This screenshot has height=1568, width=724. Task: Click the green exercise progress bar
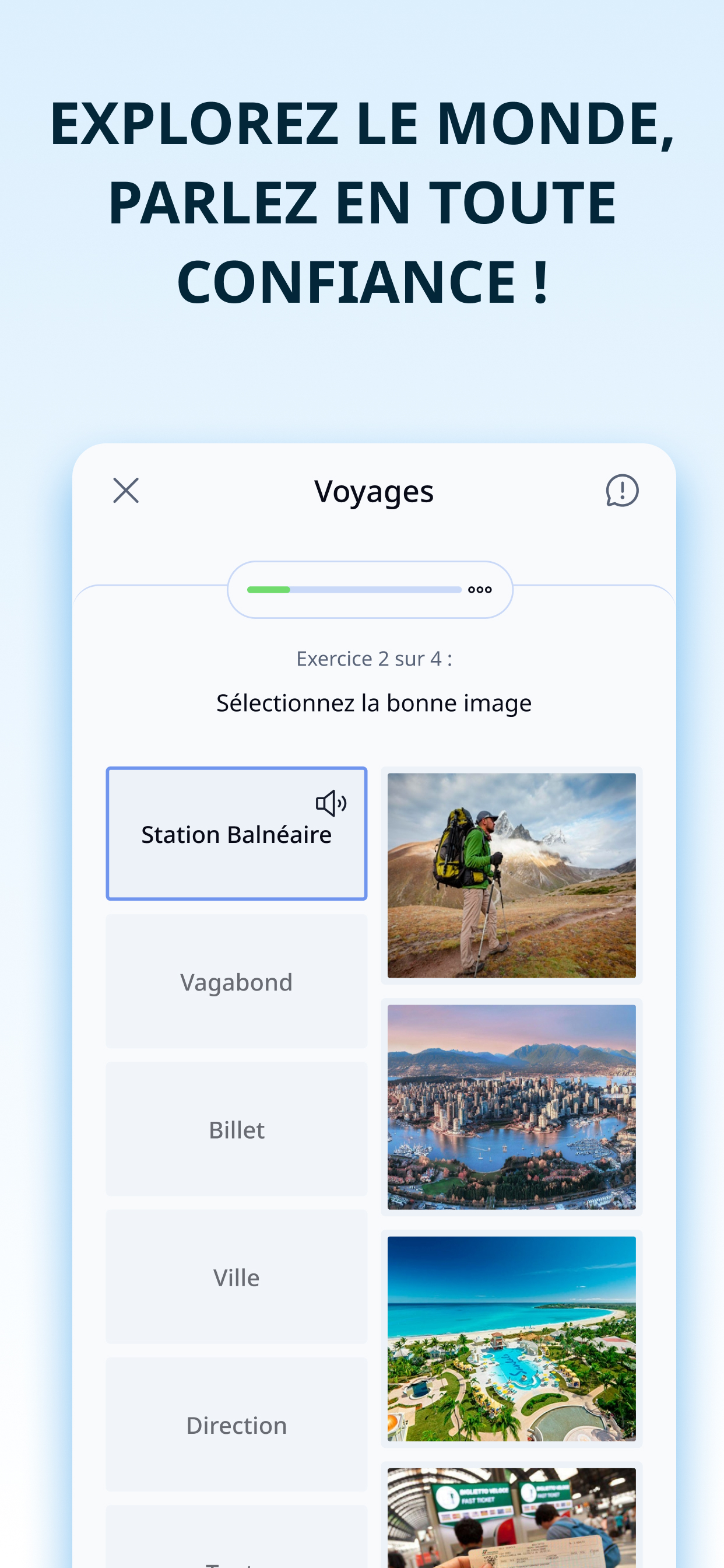(x=354, y=590)
